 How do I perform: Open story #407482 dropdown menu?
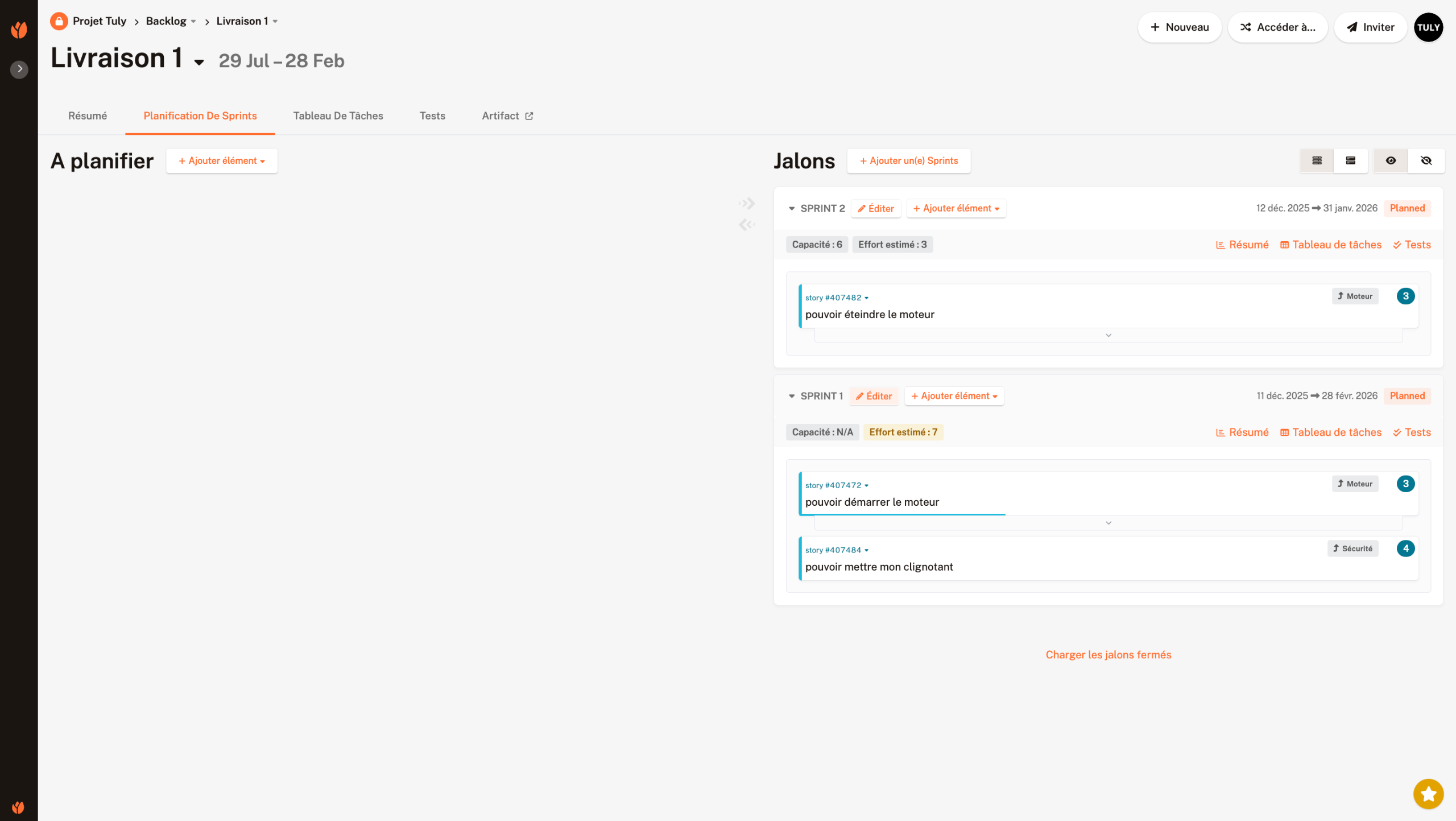click(x=866, y=298)
